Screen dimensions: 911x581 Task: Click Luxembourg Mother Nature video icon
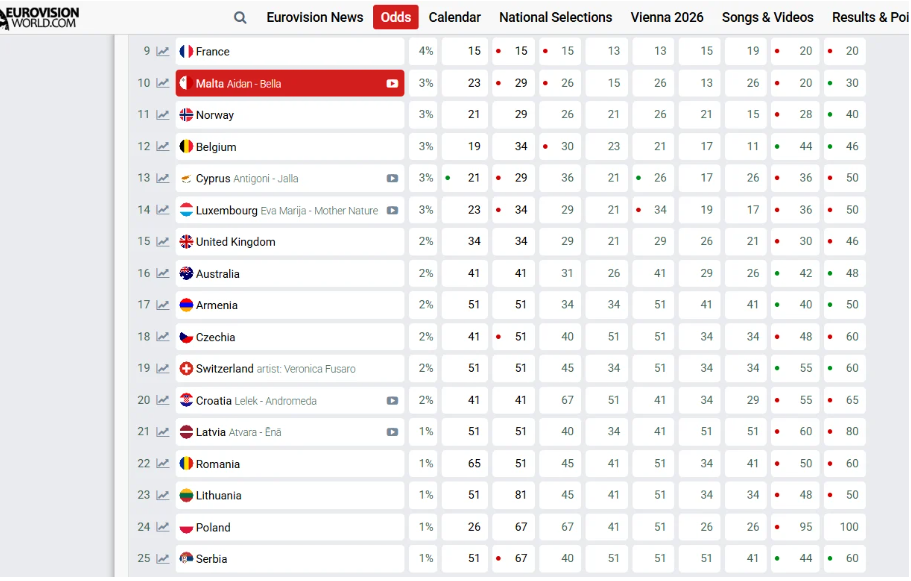[392, 211]
